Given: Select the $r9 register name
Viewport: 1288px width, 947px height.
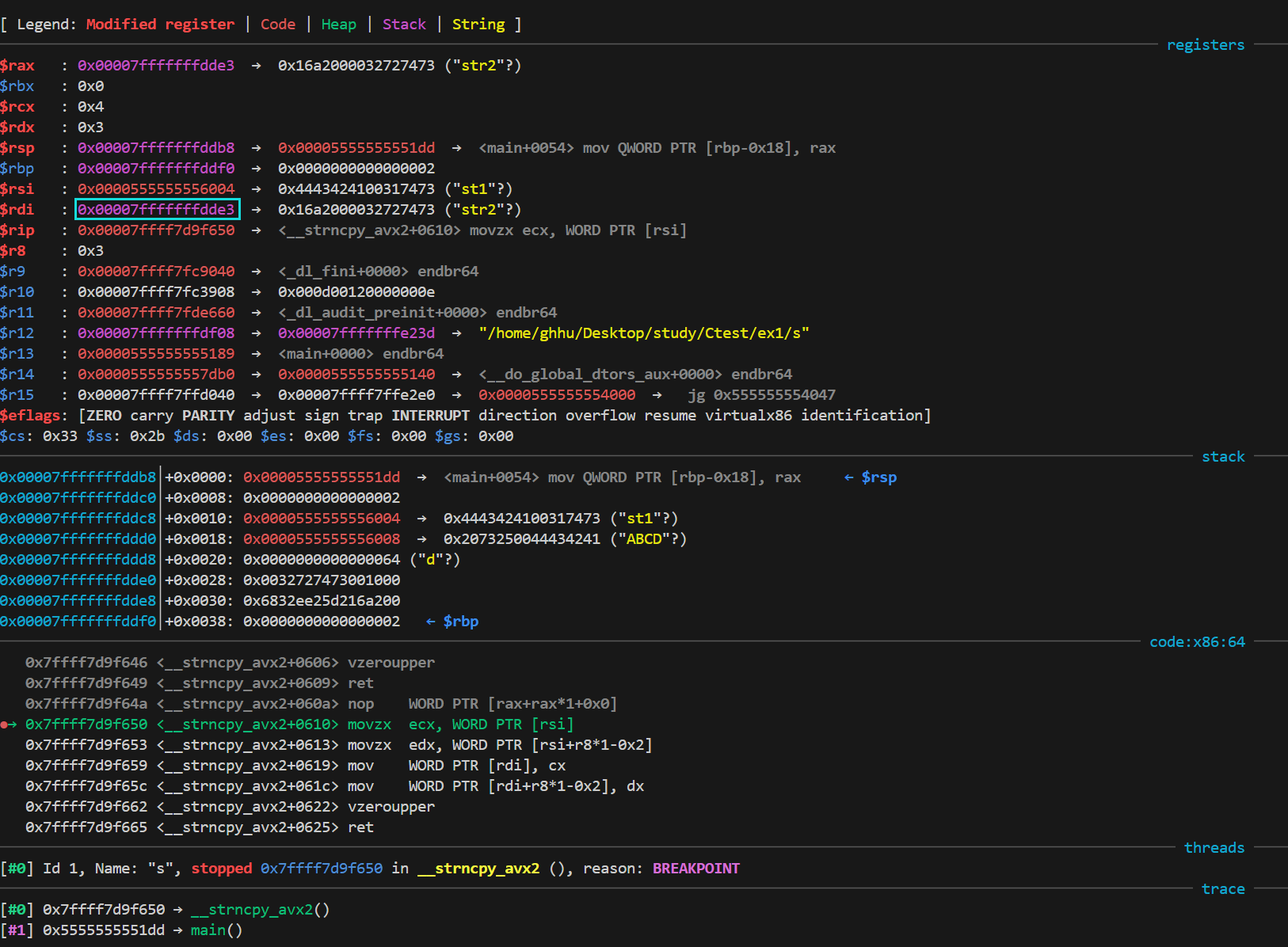Looking at the screenshot, I should (13, 272).
